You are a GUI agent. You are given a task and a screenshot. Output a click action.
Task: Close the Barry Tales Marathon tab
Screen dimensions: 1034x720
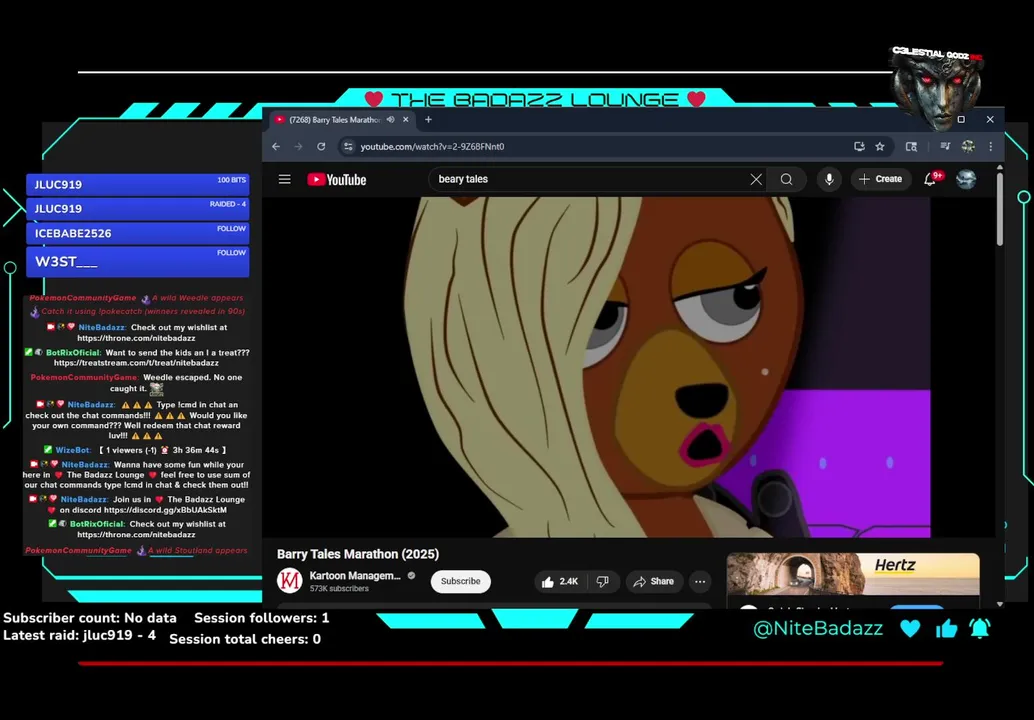(x=406, y=119)
